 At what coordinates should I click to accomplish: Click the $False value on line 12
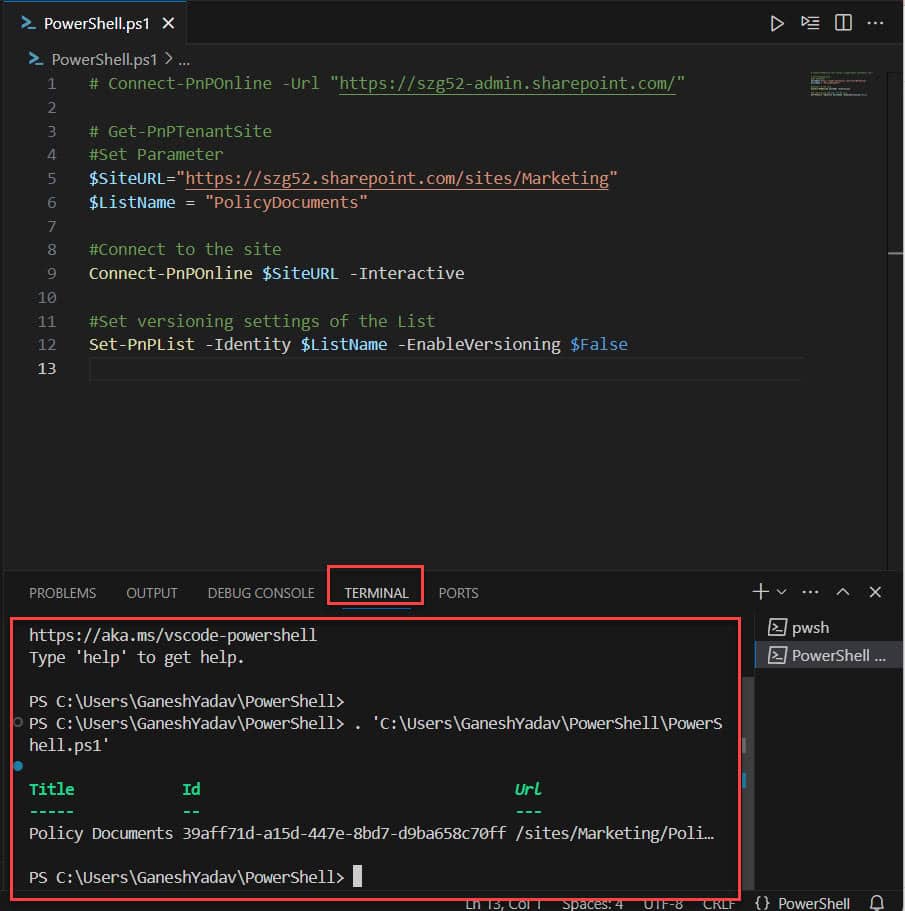pyautogui.click(x=599, y=344)
